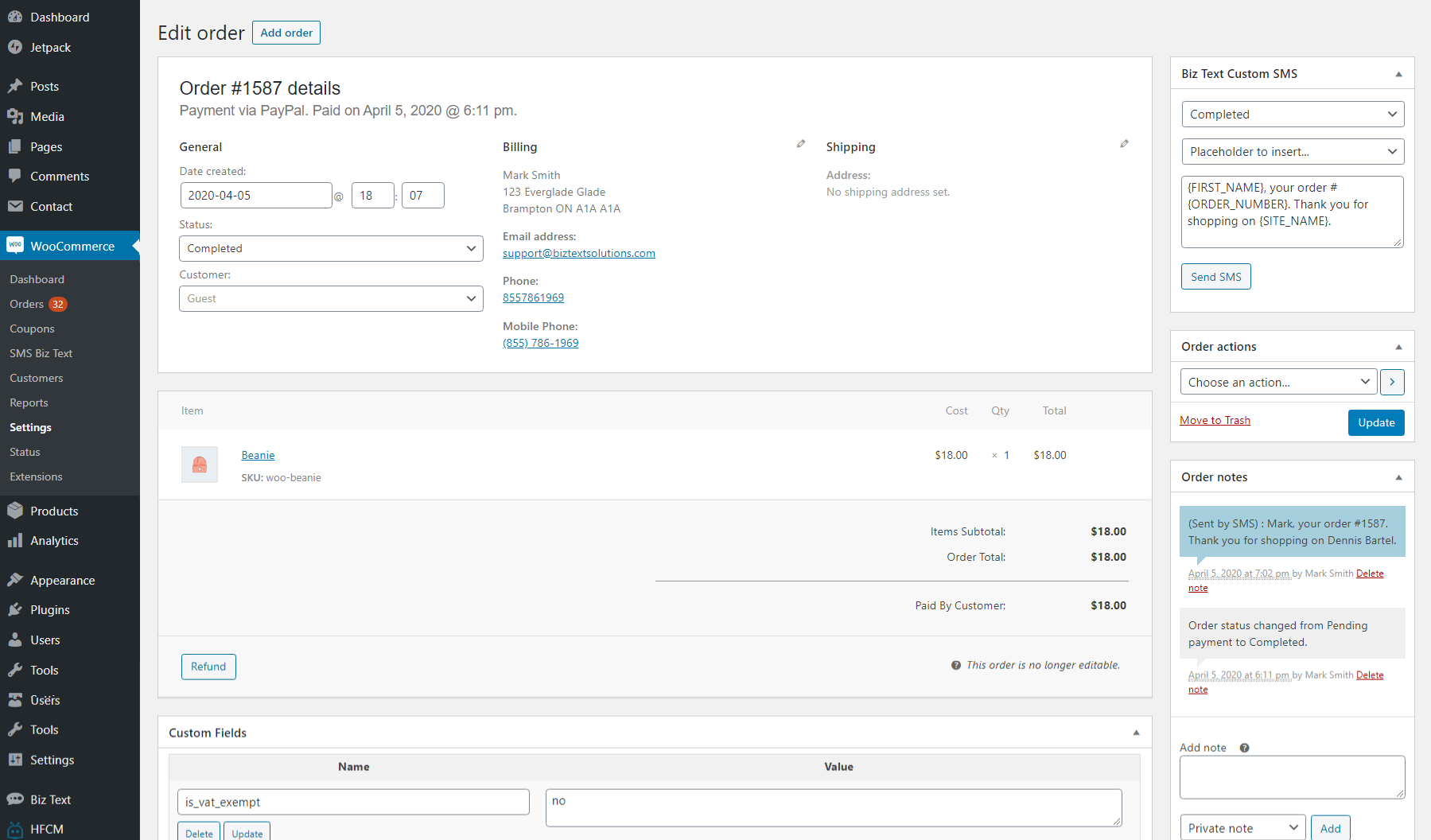This screenshot has width=1431, height=840.
Task: Click the is_vat_exempt name field
Action: coord(353,802)
